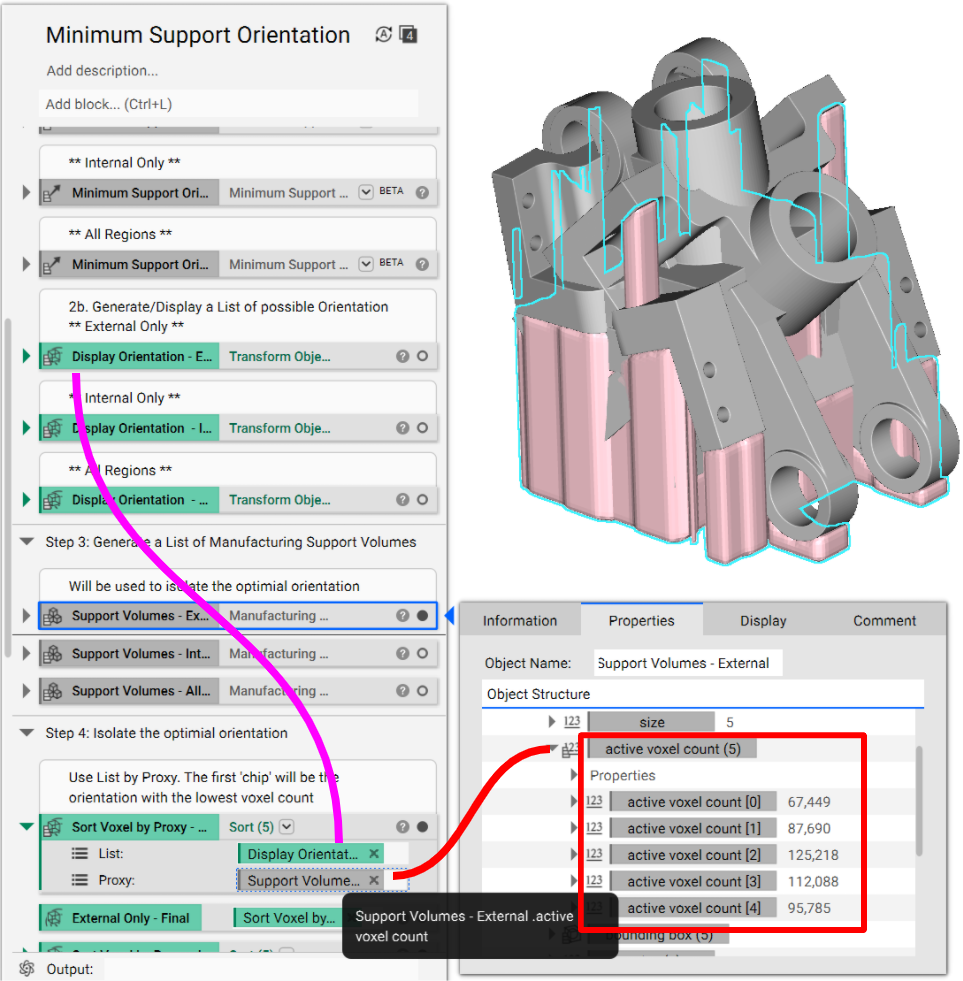Click the block icon of Sort Voxel by Proxy
The height and width of the screenshot is (981, 963).
(x=53, y=827)
